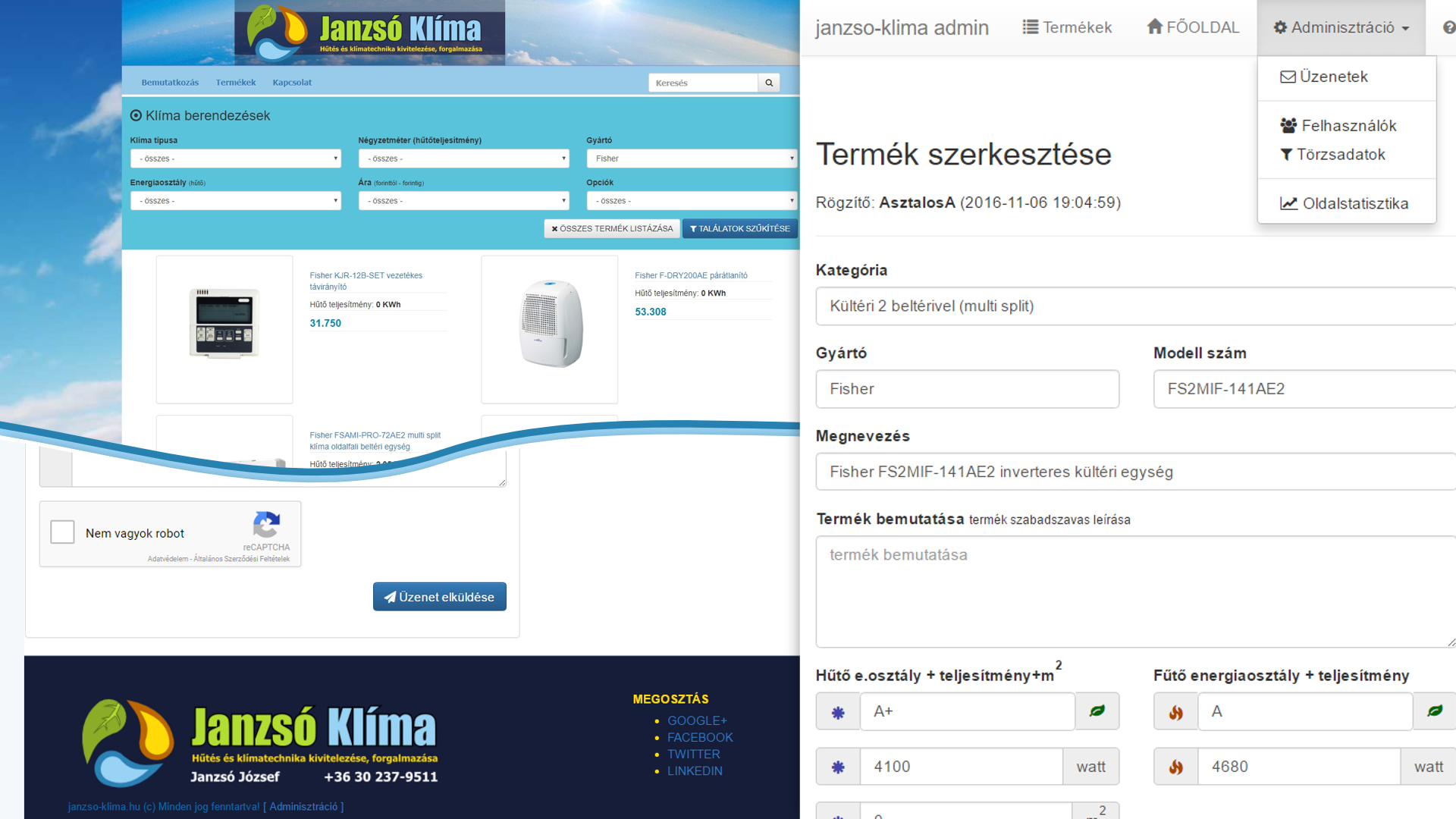1456x819 pixels.
Task: Click the price '53.308'
Action: (x=651, y=312)
